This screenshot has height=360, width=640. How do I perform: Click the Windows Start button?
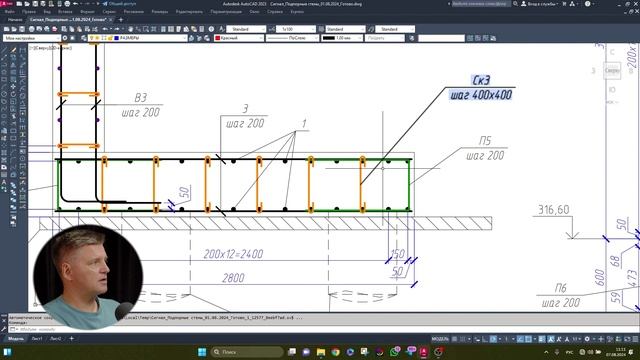(202, 352)
